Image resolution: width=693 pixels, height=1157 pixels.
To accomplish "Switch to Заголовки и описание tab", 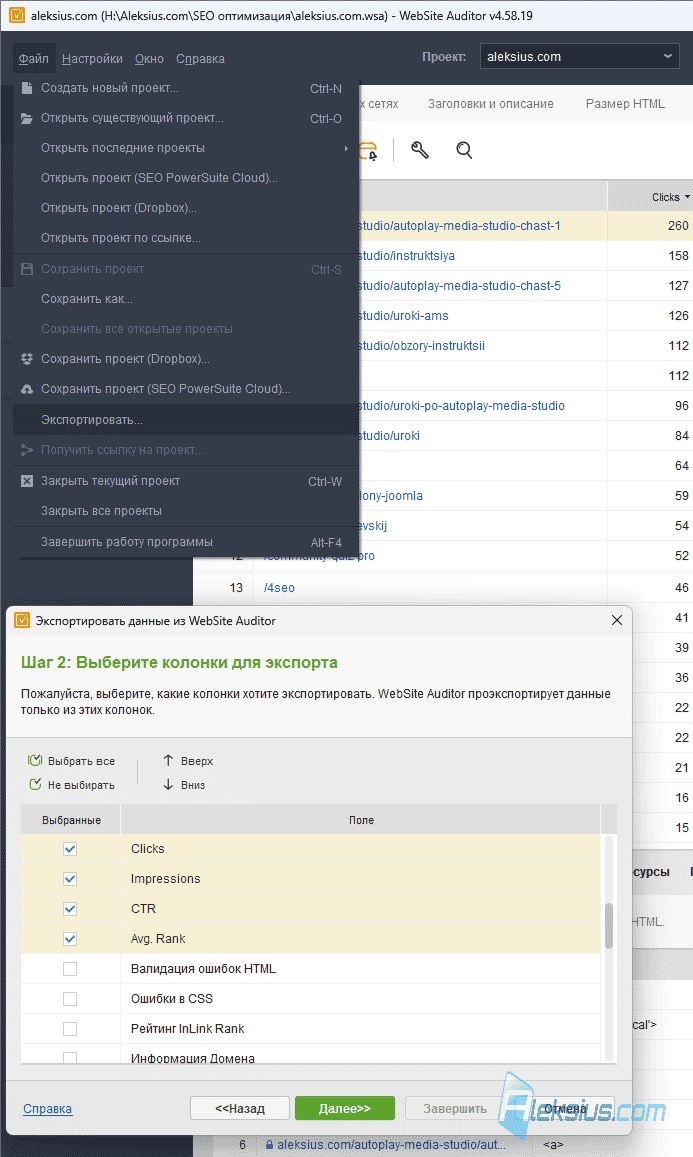I will pos(491,104).
